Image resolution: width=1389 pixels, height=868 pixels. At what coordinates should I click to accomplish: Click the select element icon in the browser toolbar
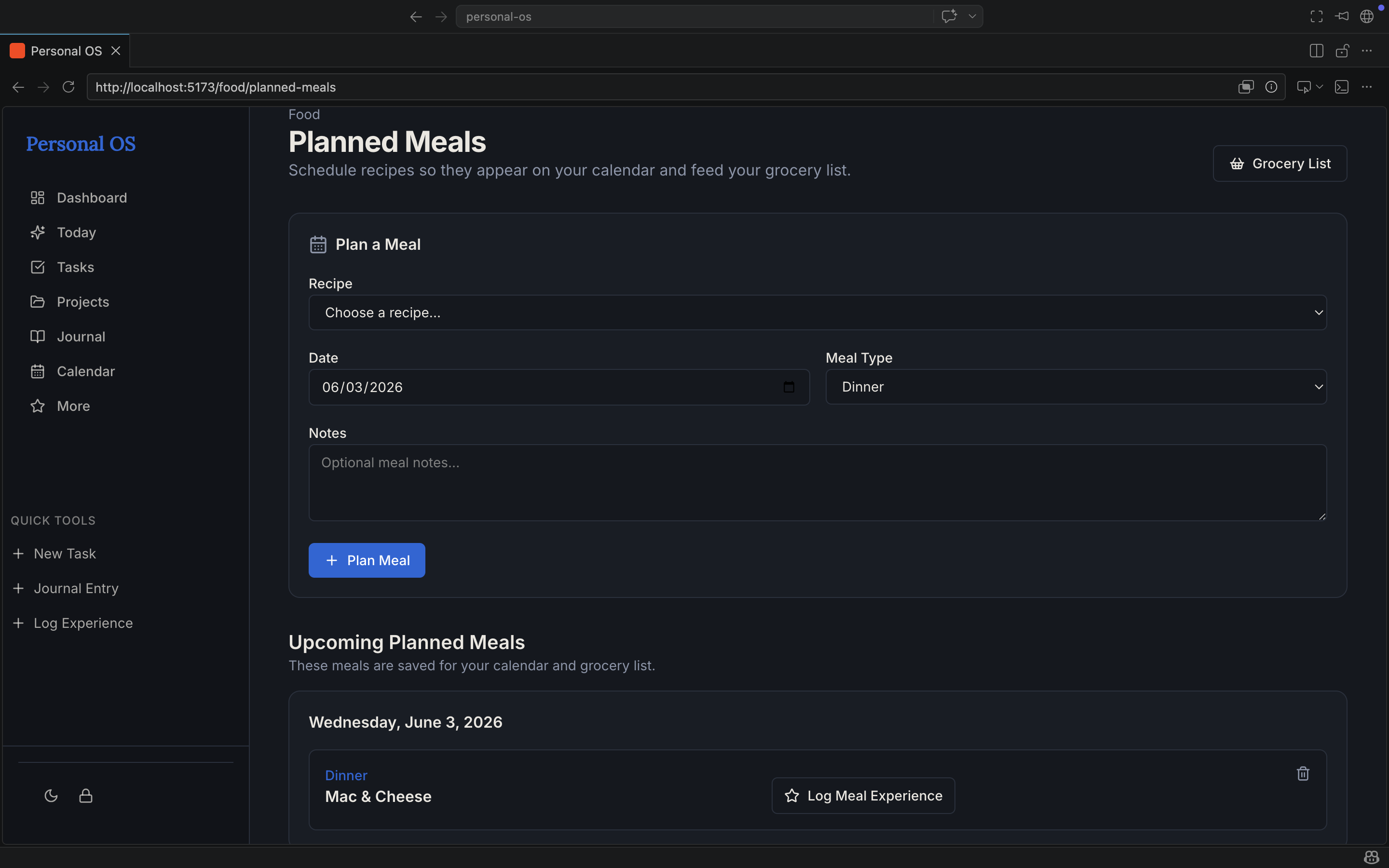[x=1304, y=87]
